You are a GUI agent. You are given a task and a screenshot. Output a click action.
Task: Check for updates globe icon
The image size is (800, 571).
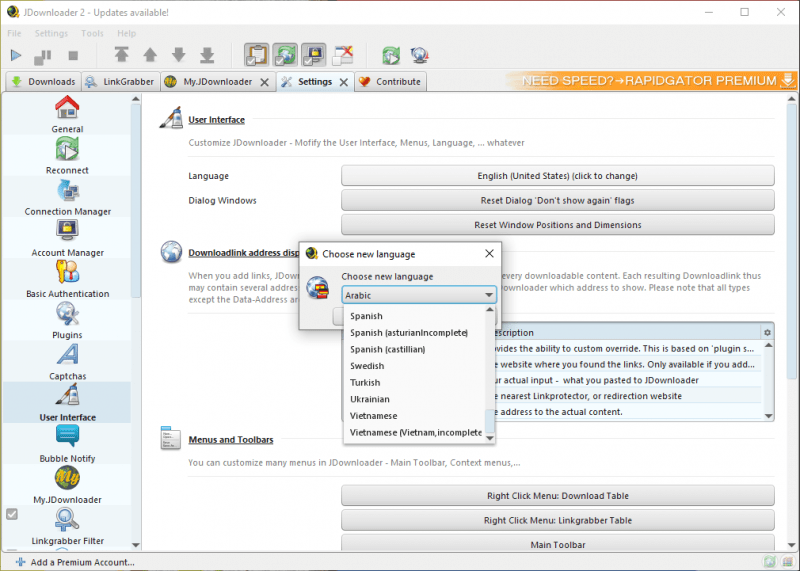point(419,55)
